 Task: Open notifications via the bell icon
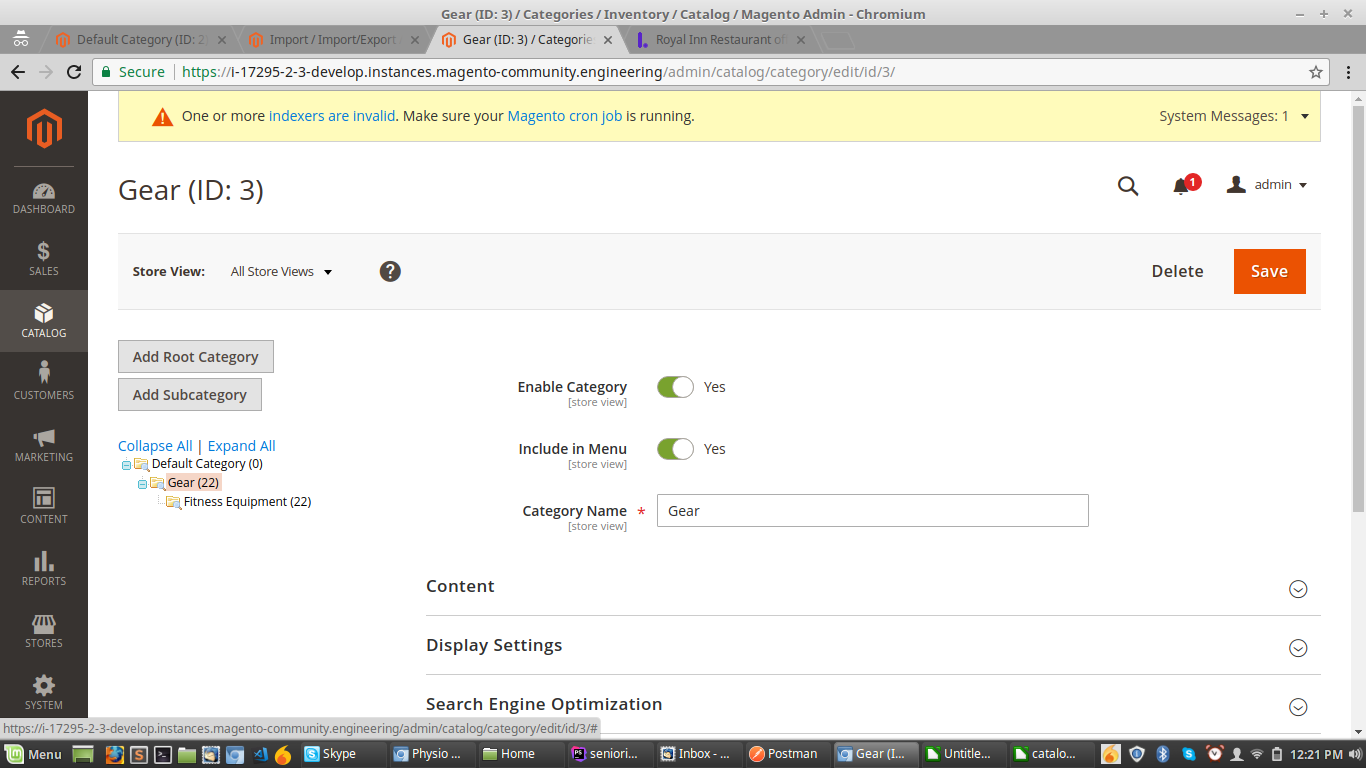[x=1181, y=185]
